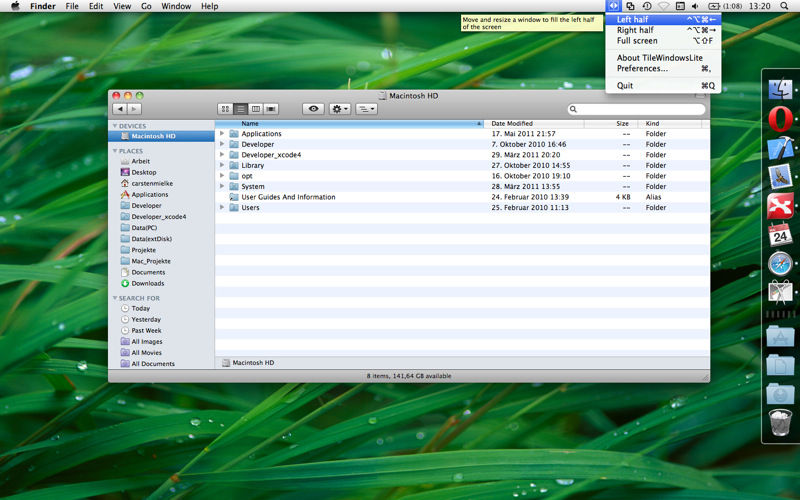800x500 pixels.
Task: Click the Finder search field
Action: click(637, 109)
